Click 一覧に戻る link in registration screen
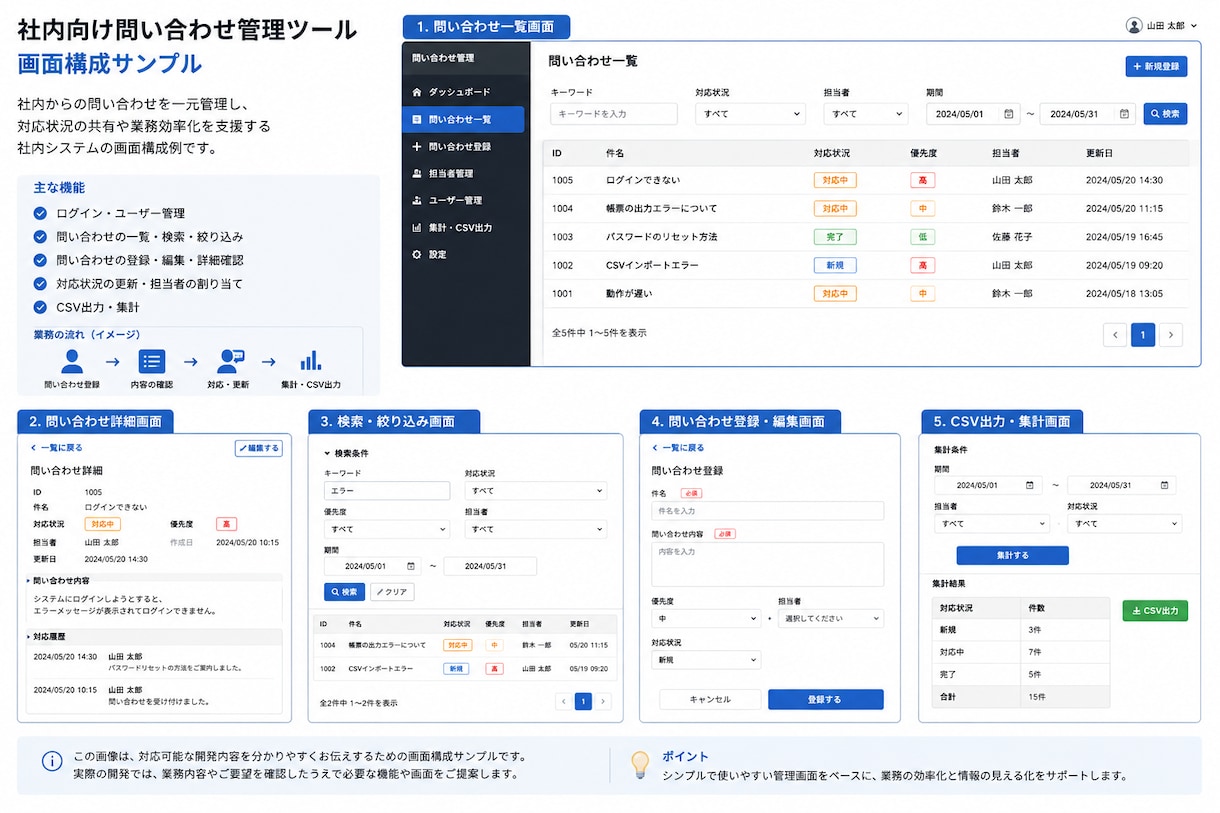Viewport: 1220px width, 813px height. click(678, 448)
